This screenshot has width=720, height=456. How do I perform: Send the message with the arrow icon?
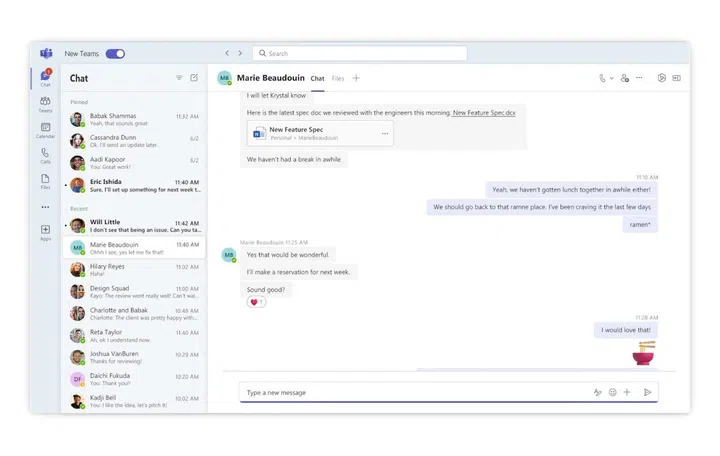[x=647, y=392]
